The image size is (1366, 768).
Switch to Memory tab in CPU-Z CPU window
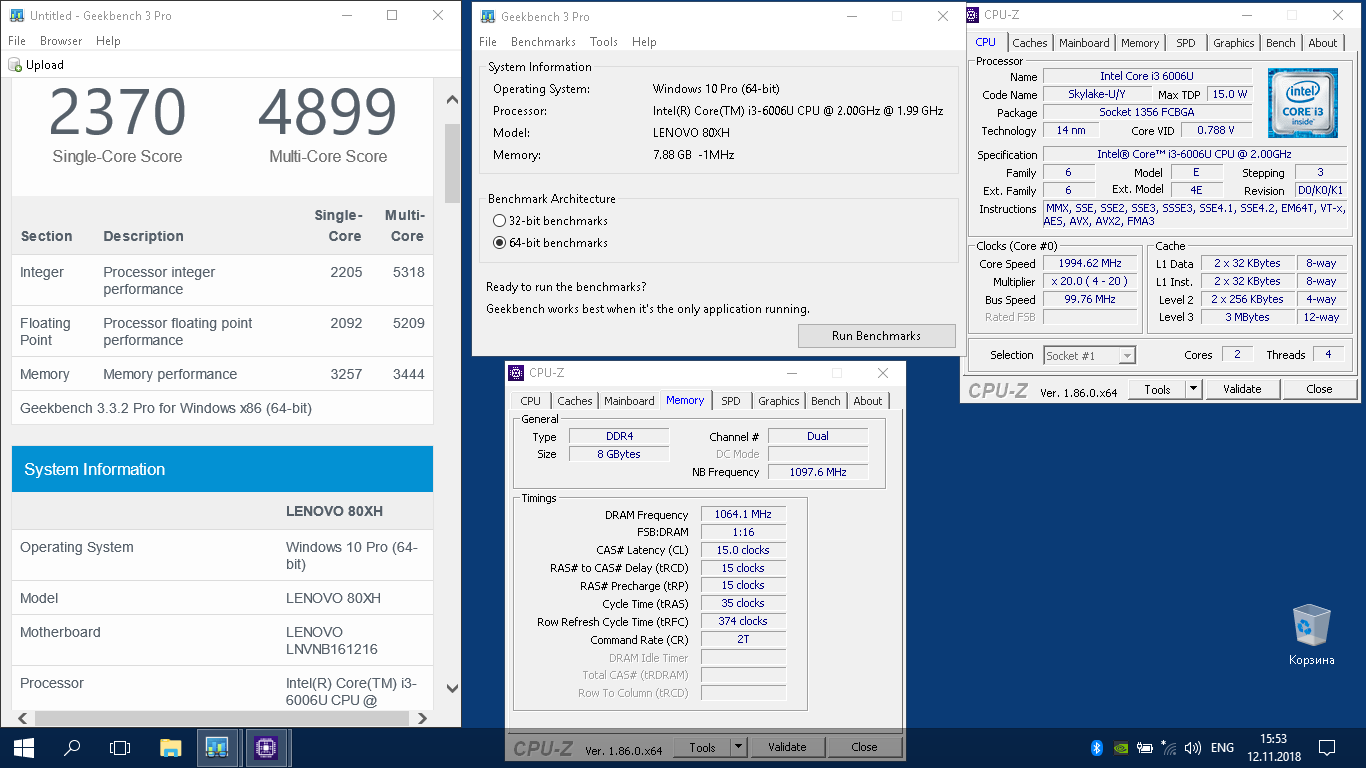[1140, 43]
